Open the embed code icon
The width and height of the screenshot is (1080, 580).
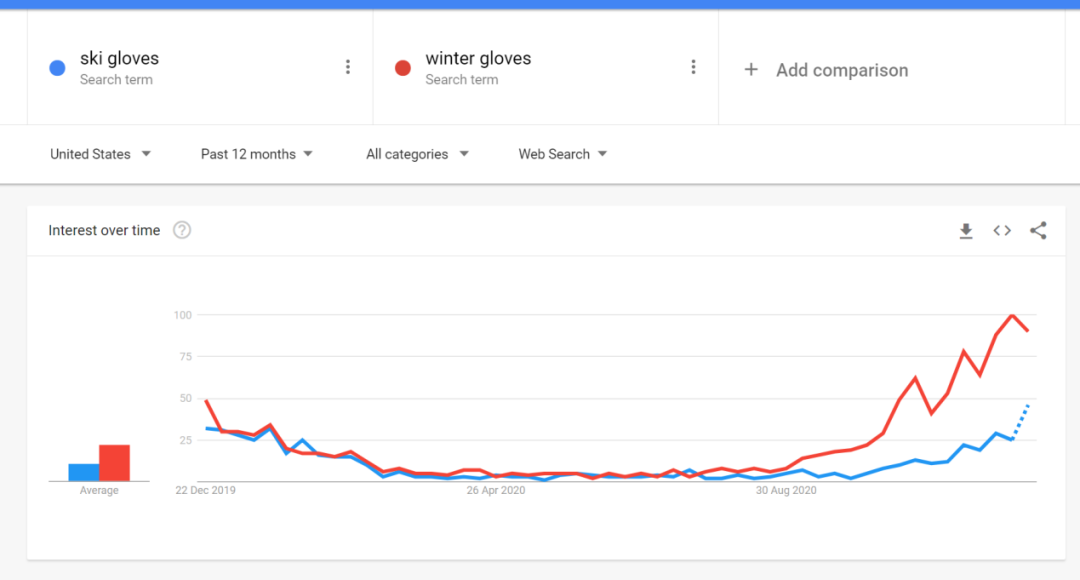coord(1002,231)
